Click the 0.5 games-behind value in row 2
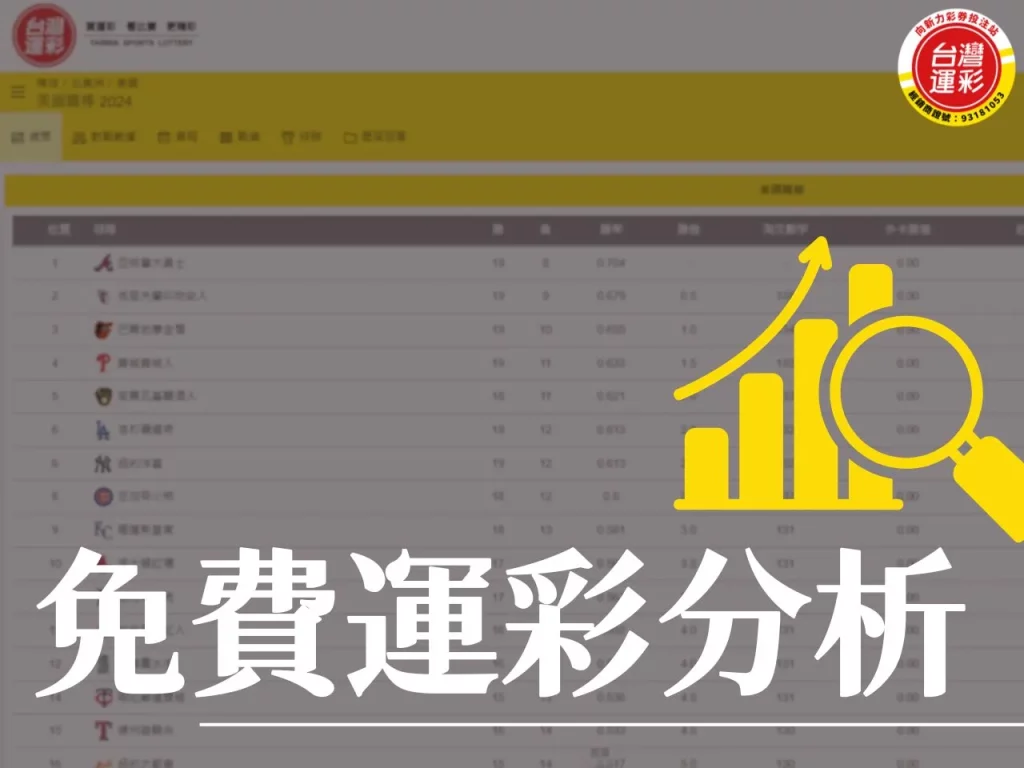 (x=688, y=296)
